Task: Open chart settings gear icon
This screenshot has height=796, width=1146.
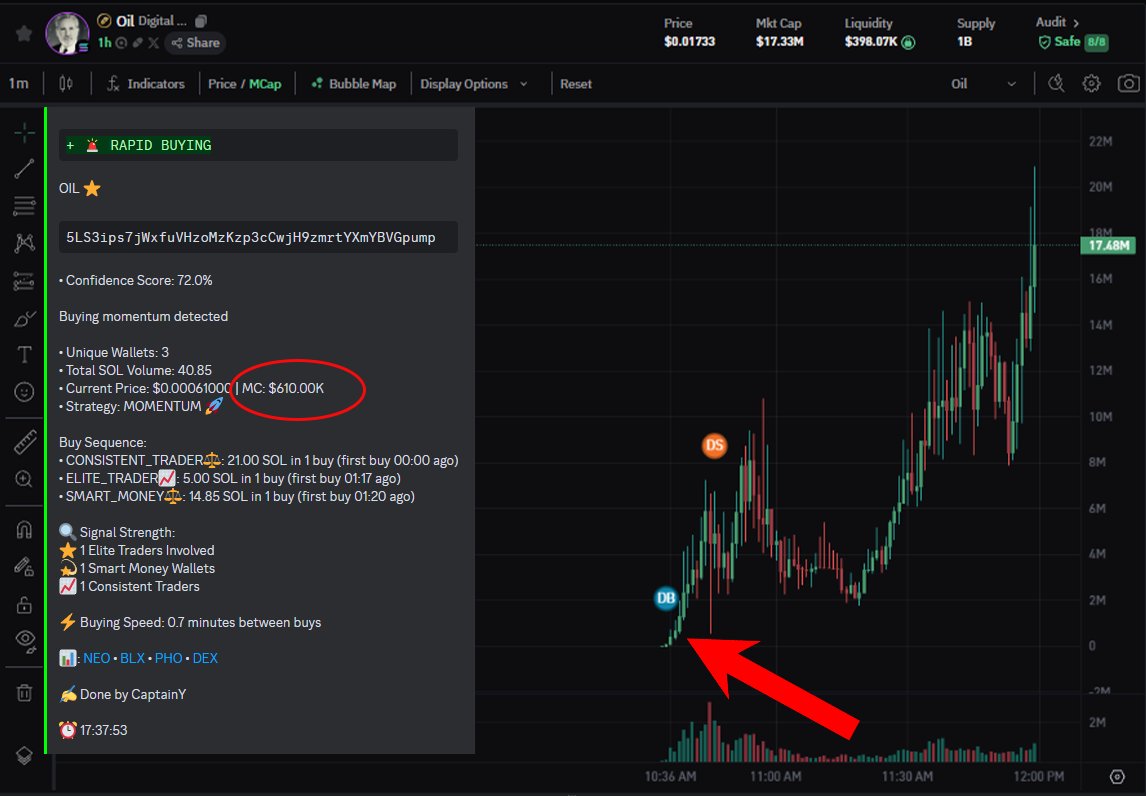Action: coord(1091,84)
